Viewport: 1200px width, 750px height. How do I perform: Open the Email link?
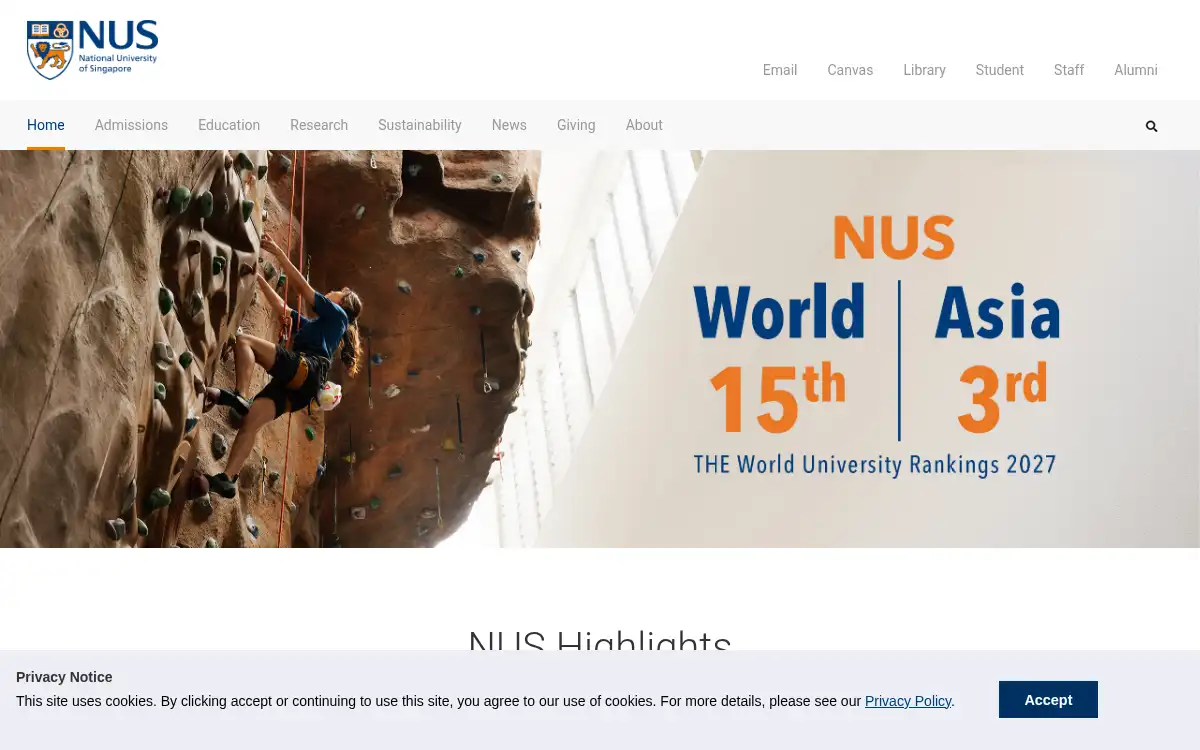pyautogui.click(x=780, y=70)
